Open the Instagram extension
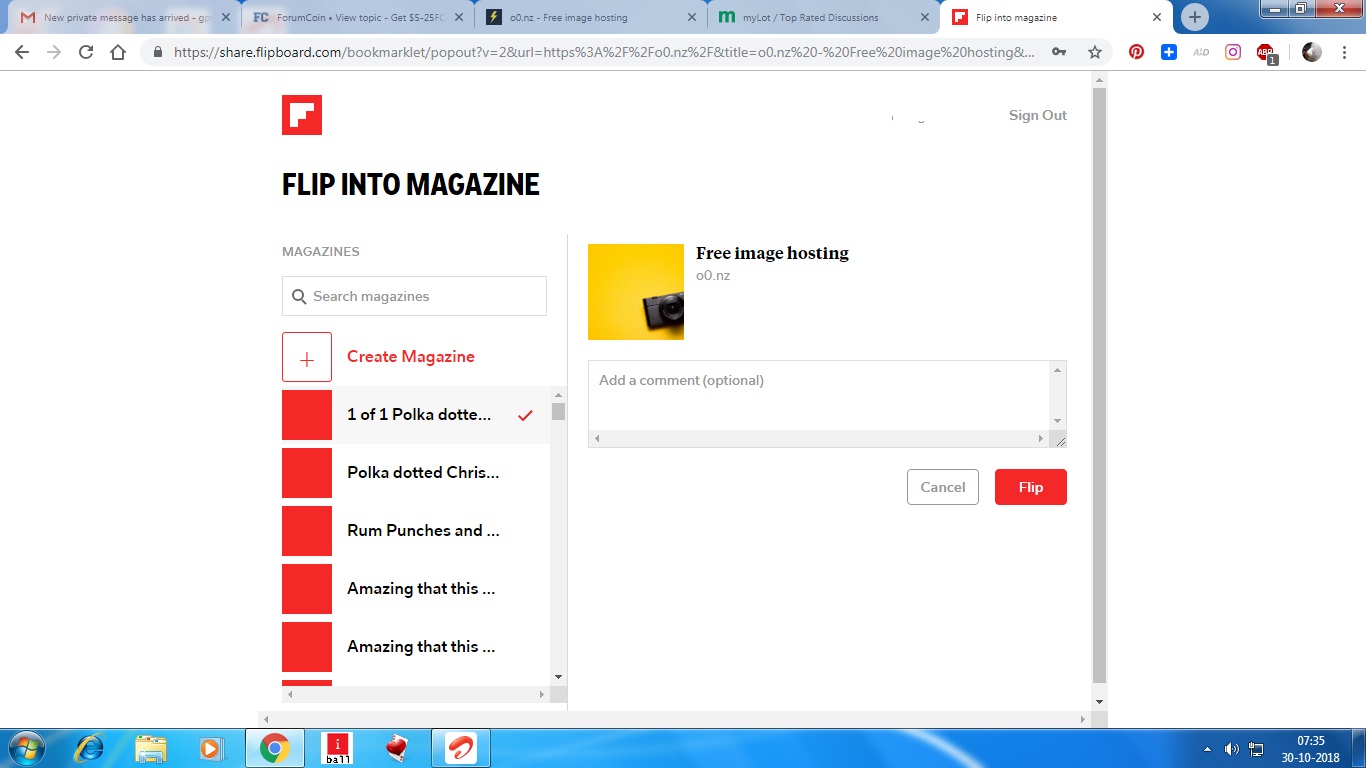 [x=1231, y=51]
